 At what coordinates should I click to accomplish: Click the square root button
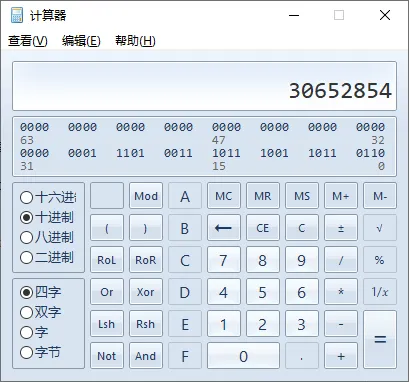380,228
